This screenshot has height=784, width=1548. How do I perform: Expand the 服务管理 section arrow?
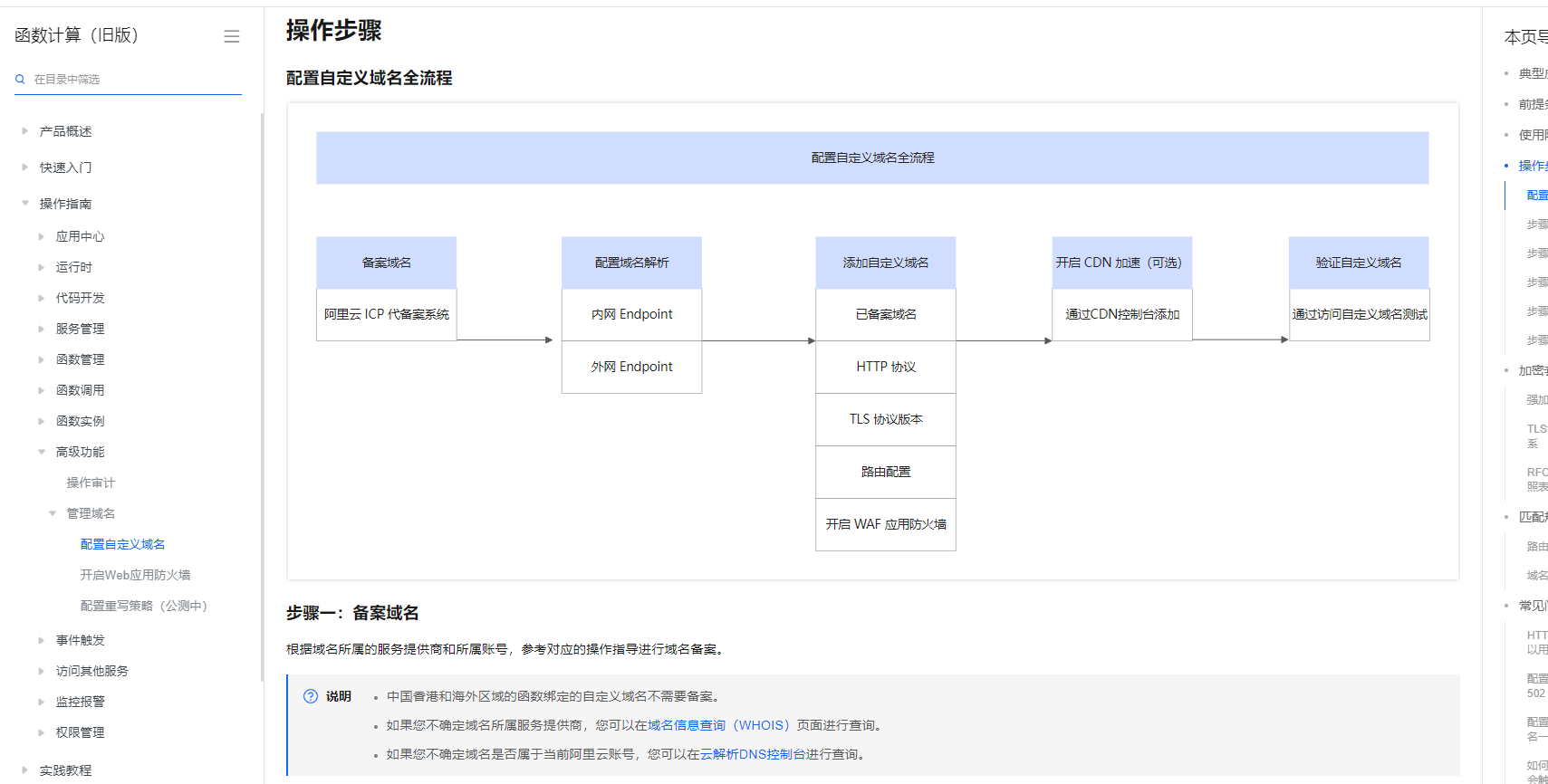[42, 329]
